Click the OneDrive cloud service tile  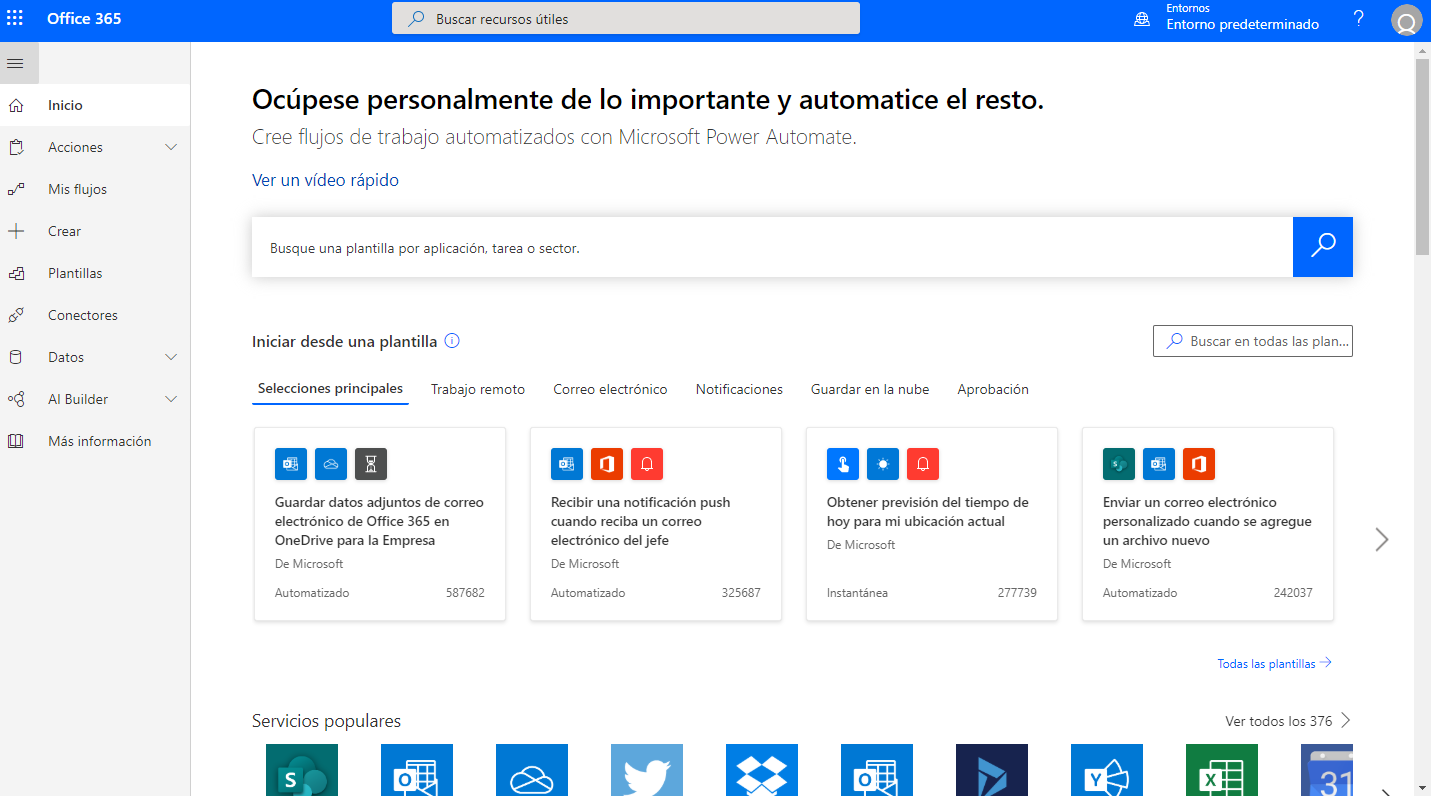532,770
